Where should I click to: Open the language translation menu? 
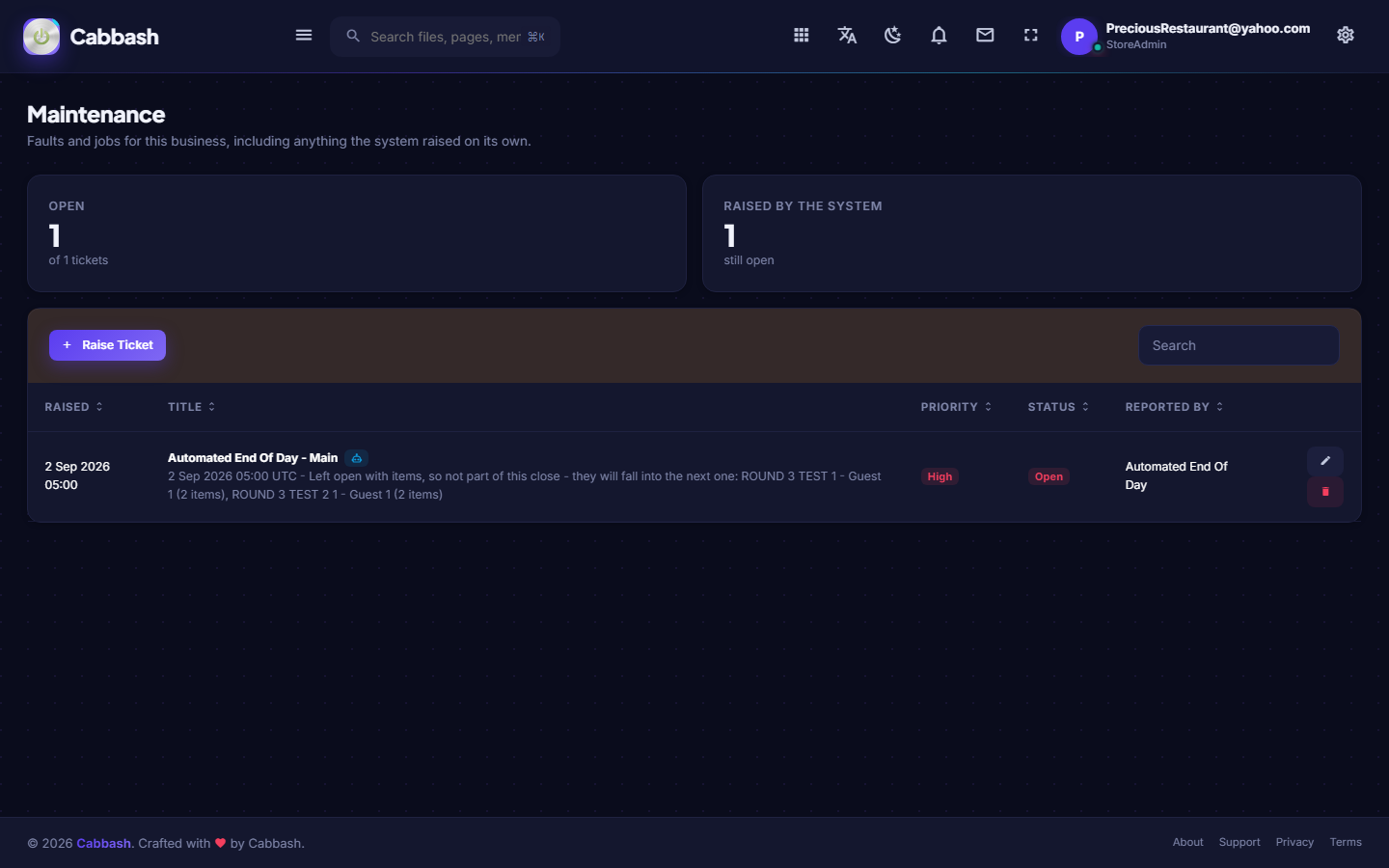pos(847,36)
